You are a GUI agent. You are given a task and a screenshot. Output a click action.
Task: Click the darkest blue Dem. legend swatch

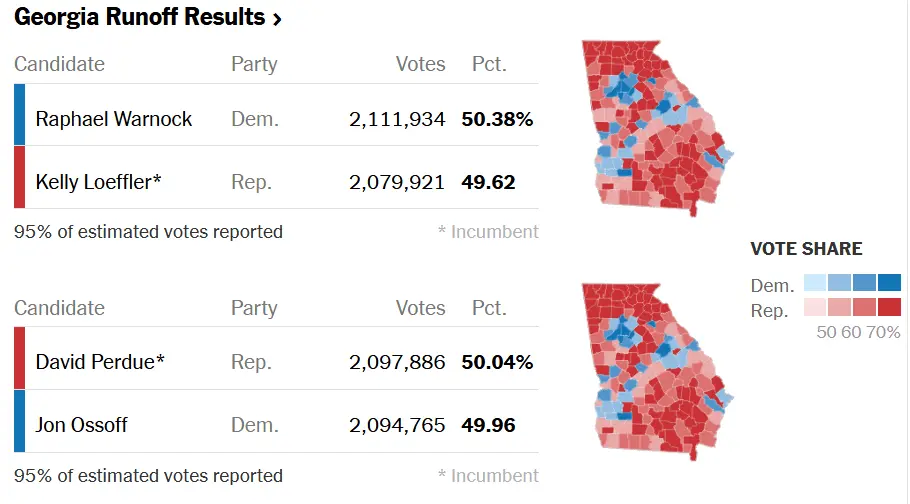point(888,284)
